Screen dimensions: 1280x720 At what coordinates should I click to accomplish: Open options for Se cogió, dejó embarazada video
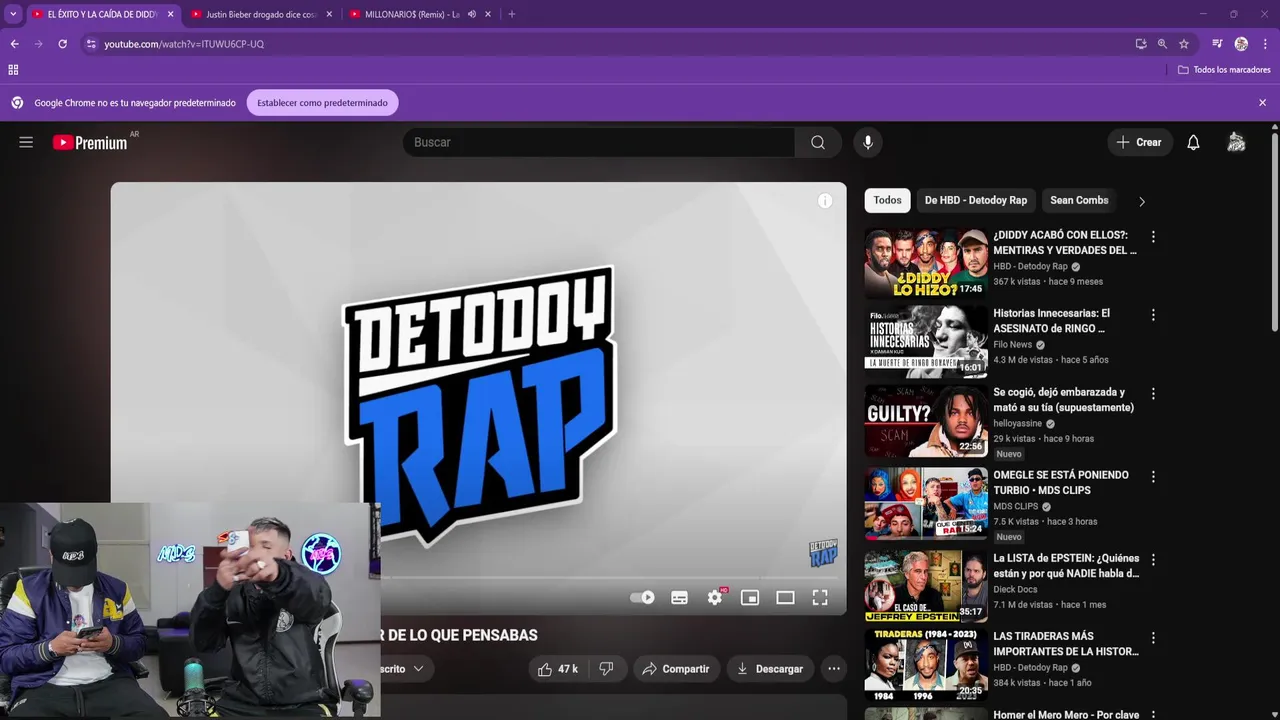(1153, 394)
